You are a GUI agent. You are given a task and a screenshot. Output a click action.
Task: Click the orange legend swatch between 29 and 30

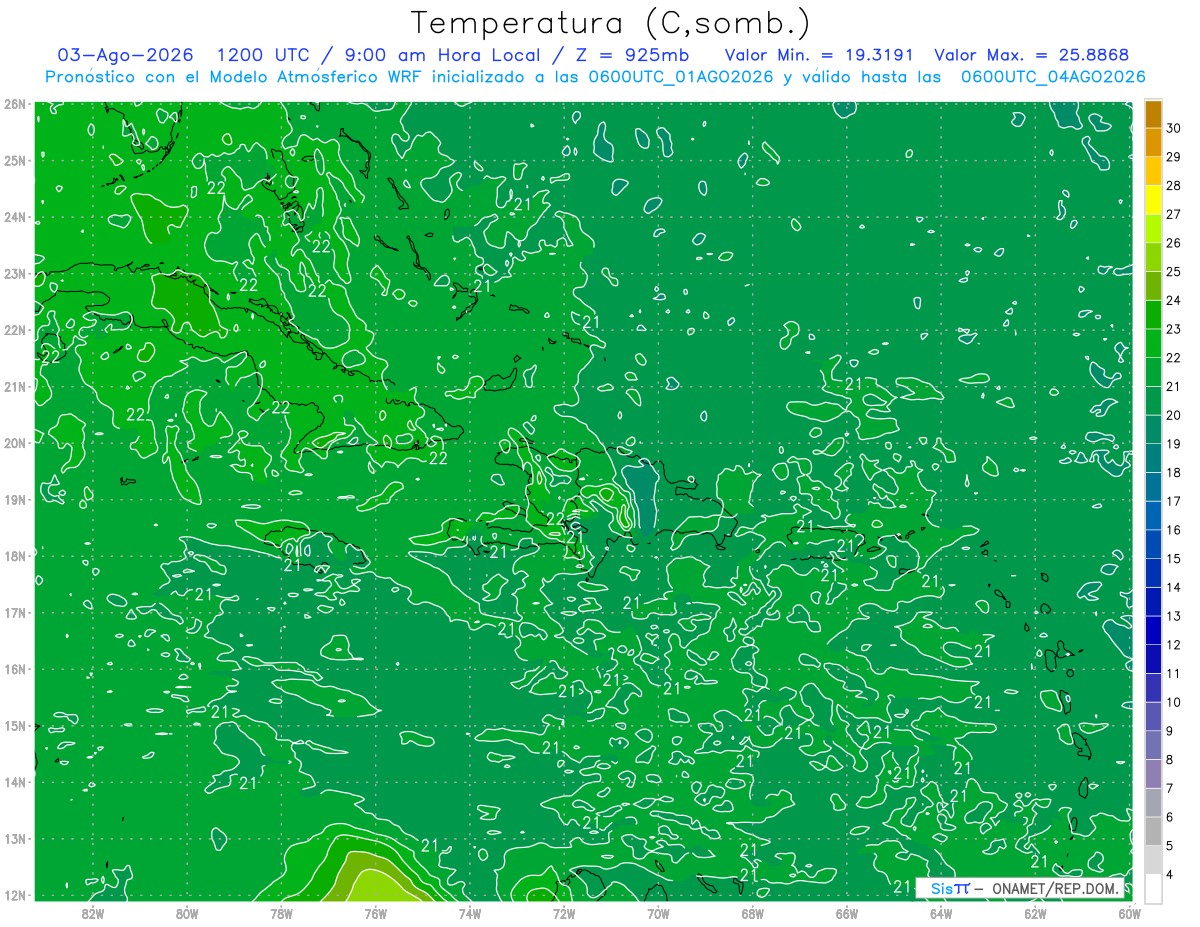(x=1153, y=142)
